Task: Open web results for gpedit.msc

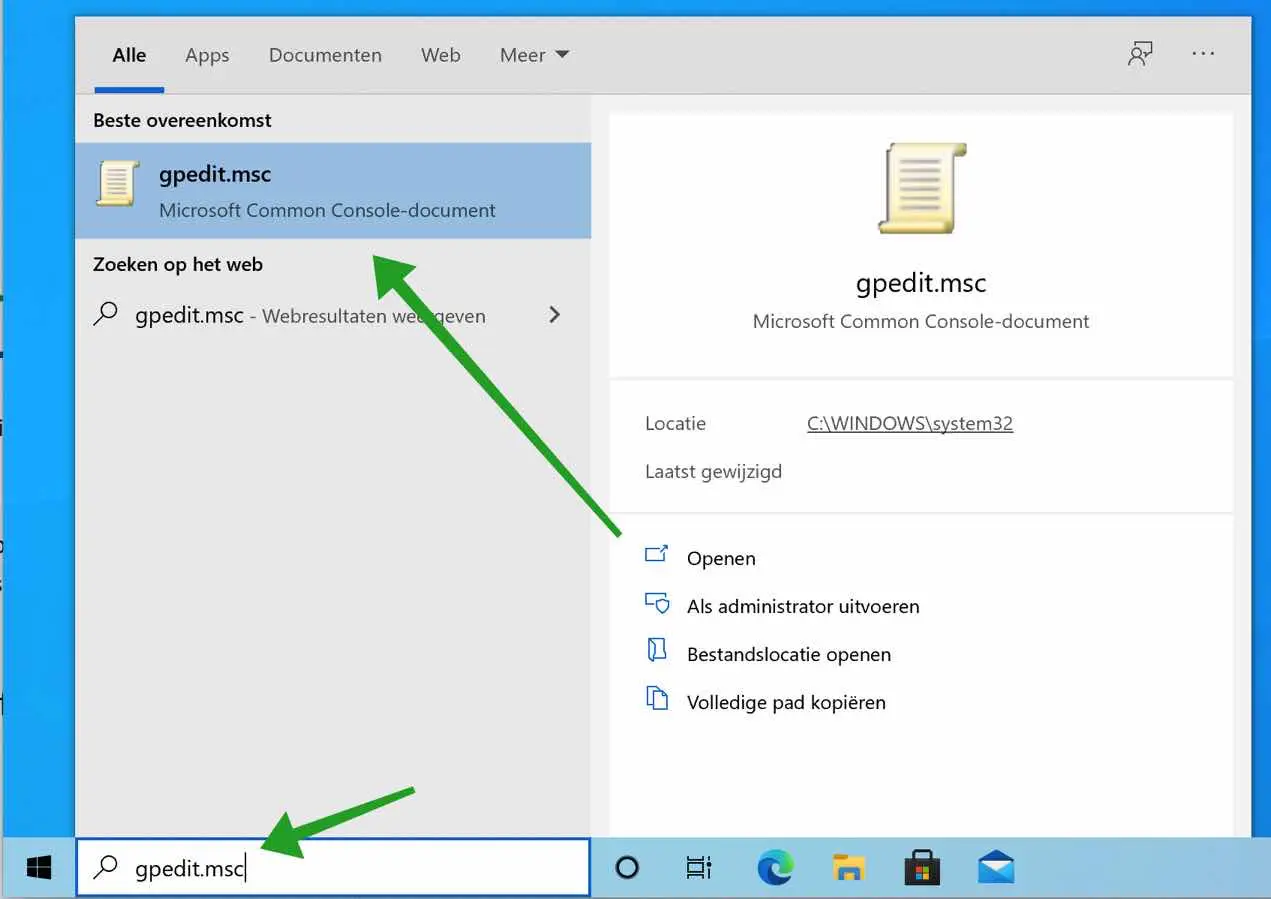Action: tap(333, 315)
